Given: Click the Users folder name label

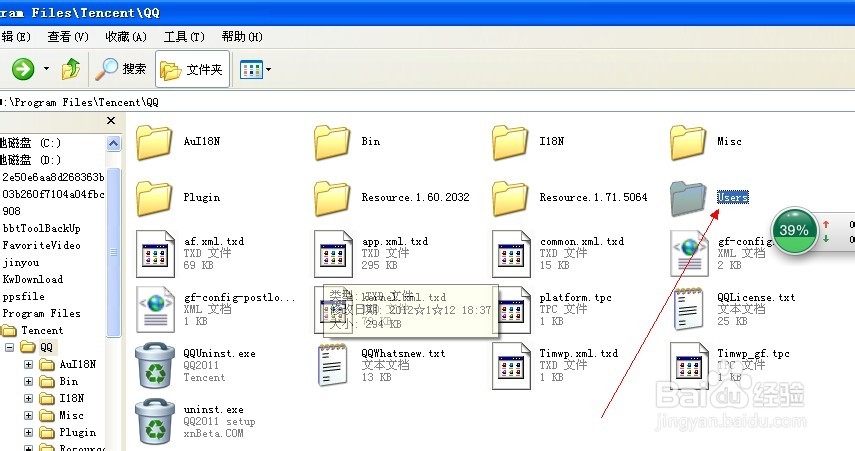Looking at the screenshot, I should click(x=733, y=197).
